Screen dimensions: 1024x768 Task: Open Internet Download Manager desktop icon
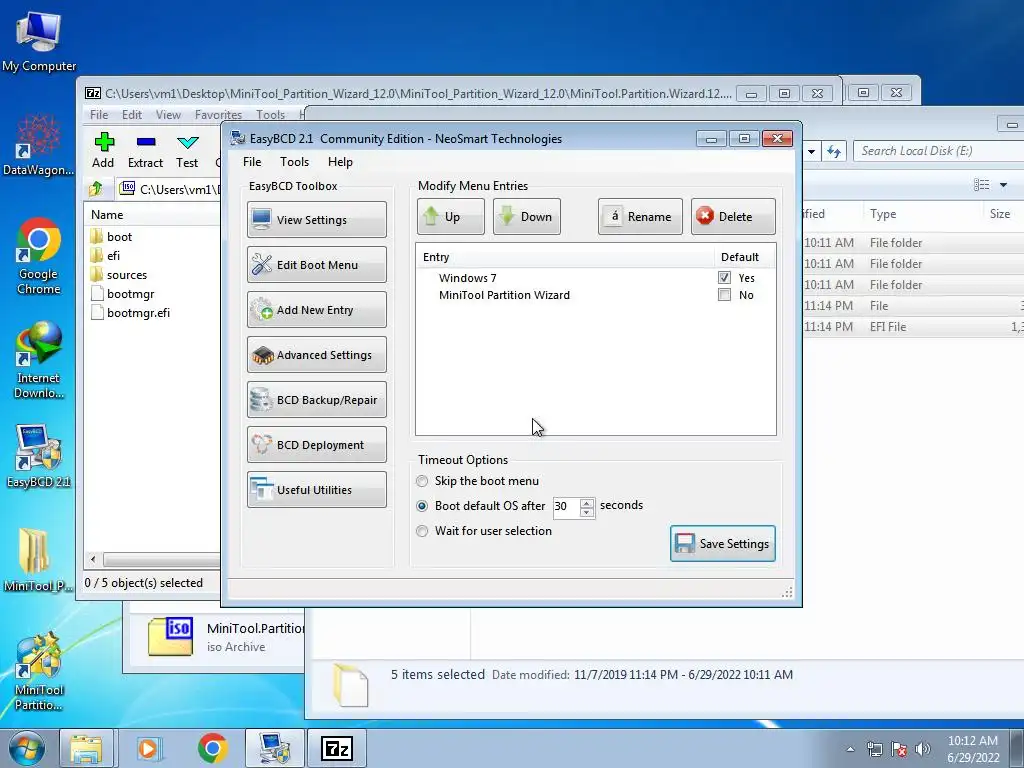39,359
